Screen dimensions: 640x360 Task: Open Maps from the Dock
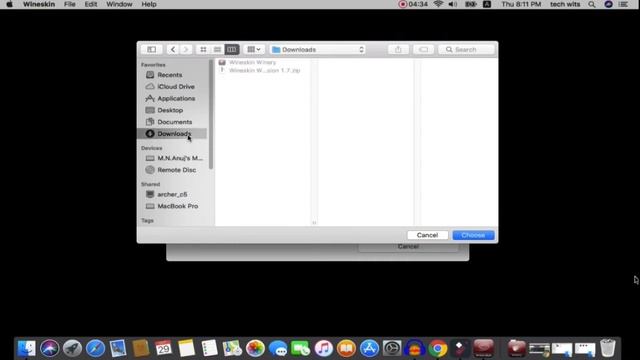tap(232, 349)
